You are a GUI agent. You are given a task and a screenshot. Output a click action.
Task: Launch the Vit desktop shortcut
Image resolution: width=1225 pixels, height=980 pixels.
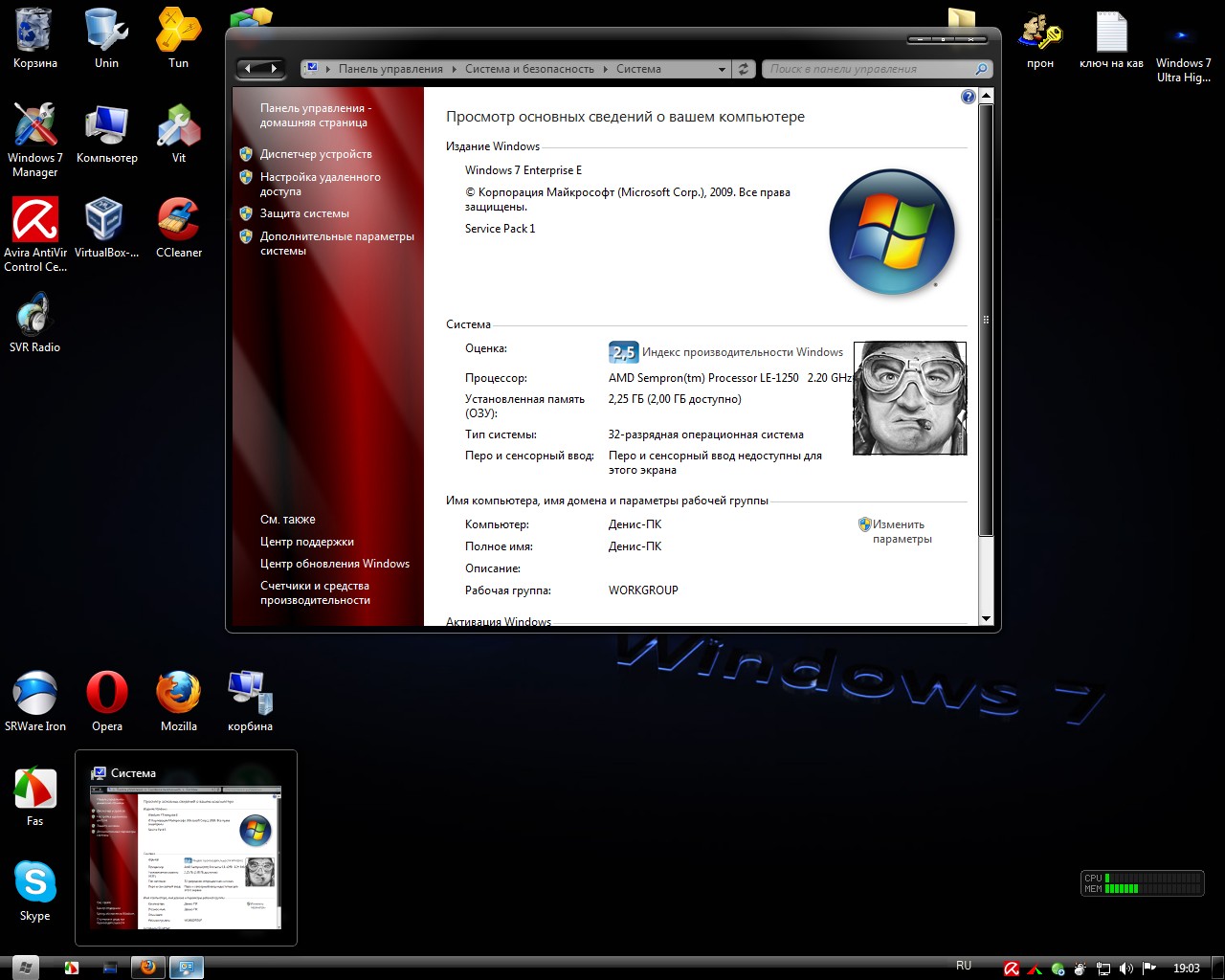click(x=178, y=133)
